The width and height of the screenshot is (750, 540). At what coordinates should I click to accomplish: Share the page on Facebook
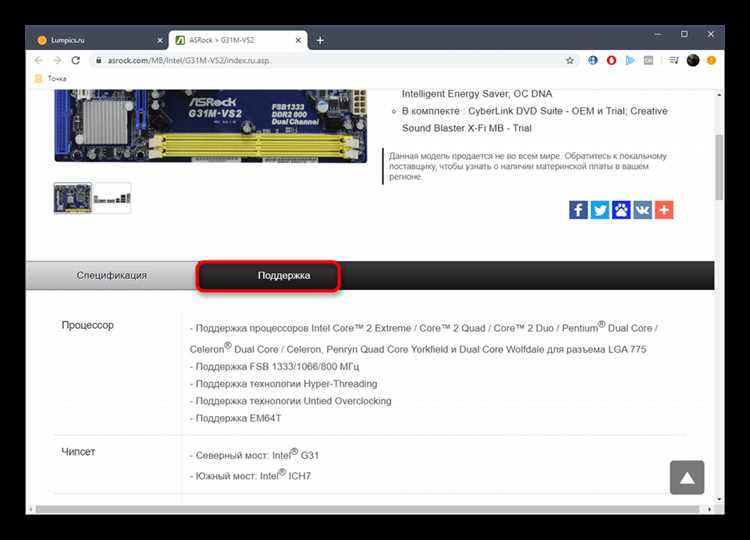pyautogui.click(x=578, y=210)
